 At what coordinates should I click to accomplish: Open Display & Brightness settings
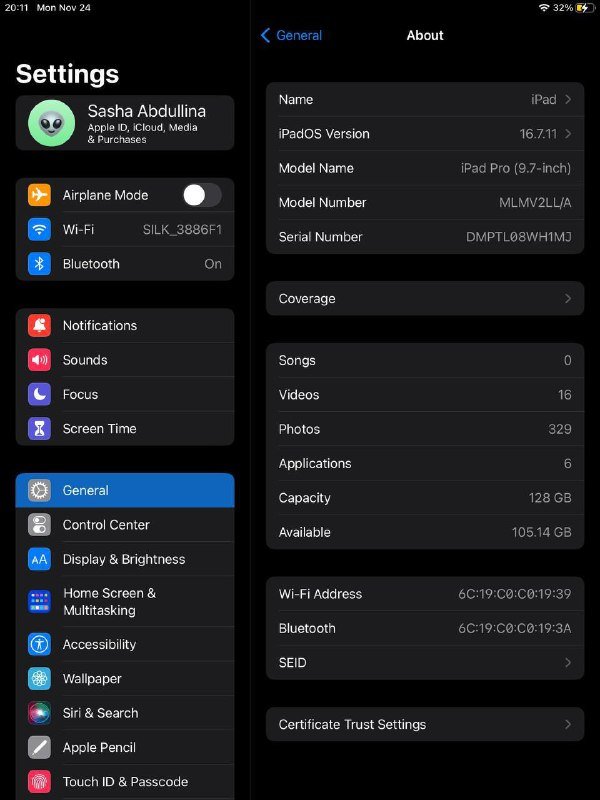(125, 559)
